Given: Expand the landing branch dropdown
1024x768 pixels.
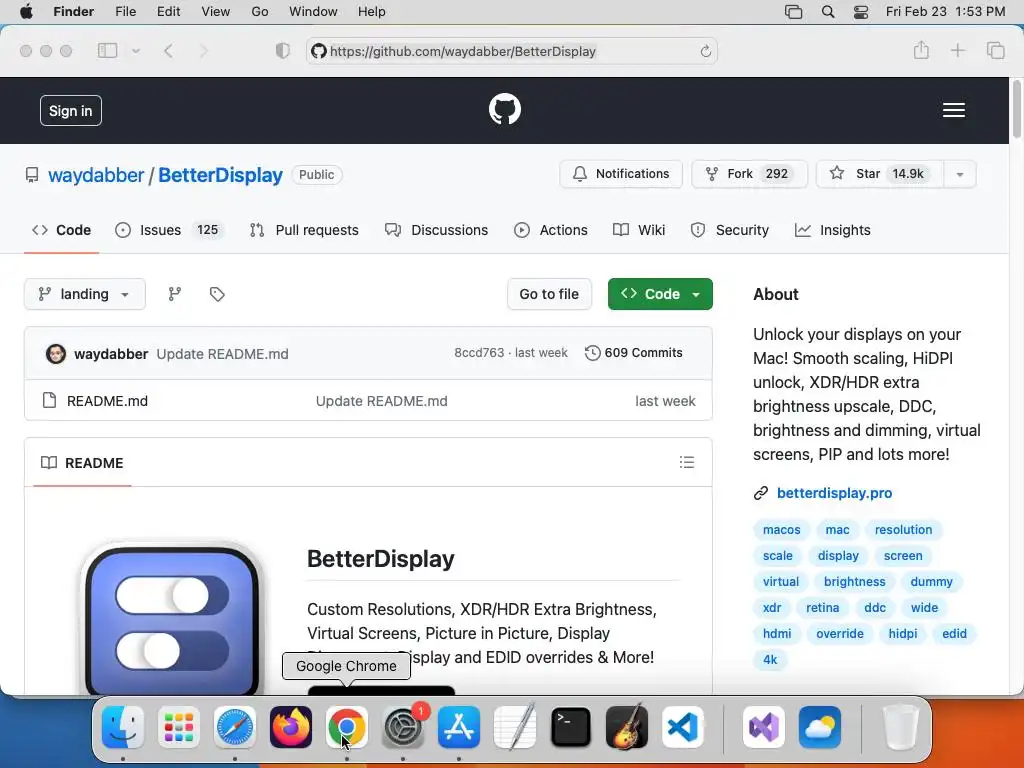Looking at the screenshot, I should [85, 294].
